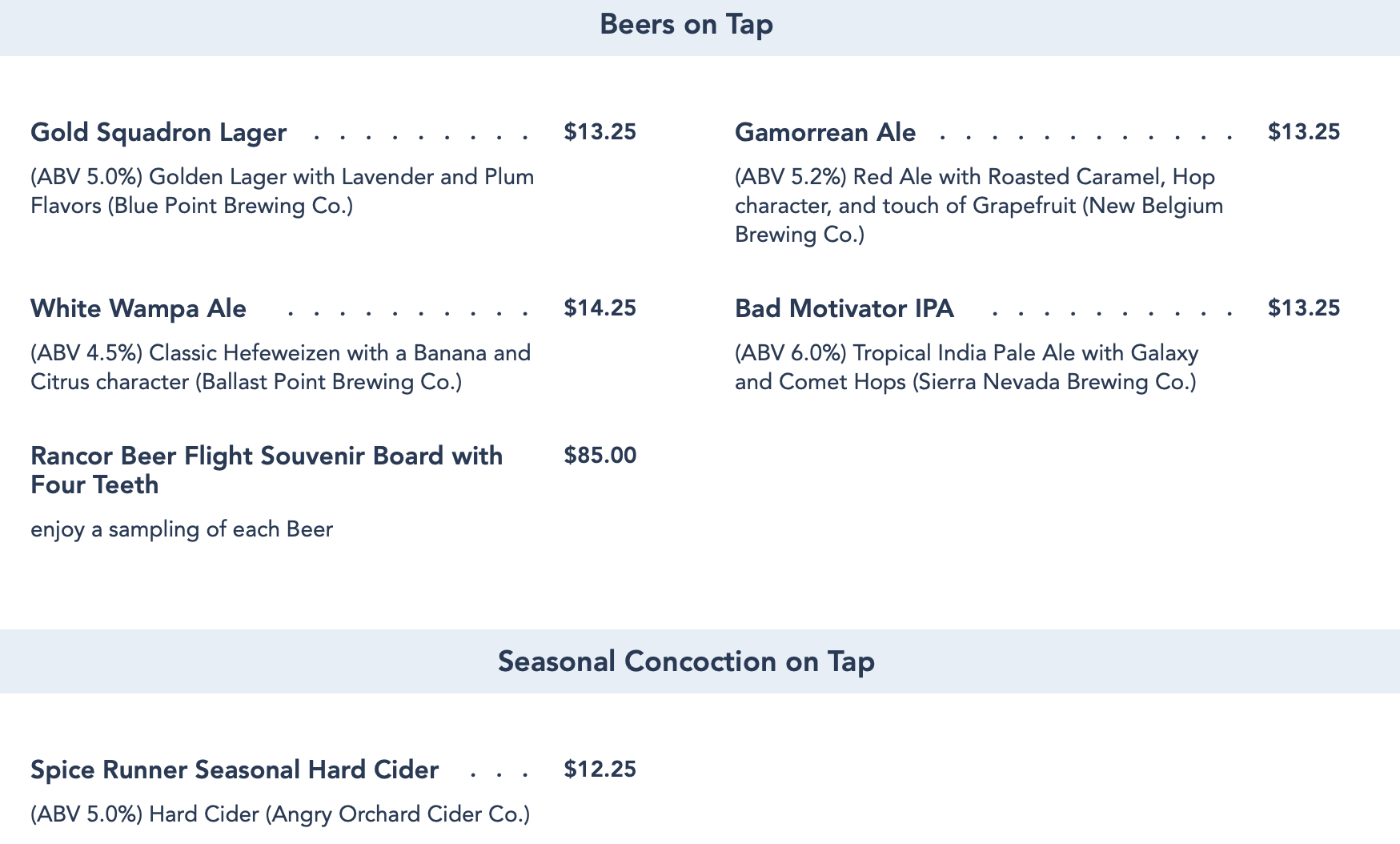Image resolution: width=1400 pixels, height=844 pixels.
Task: Click the $12.25 cider price
Action: pos(600,770)
